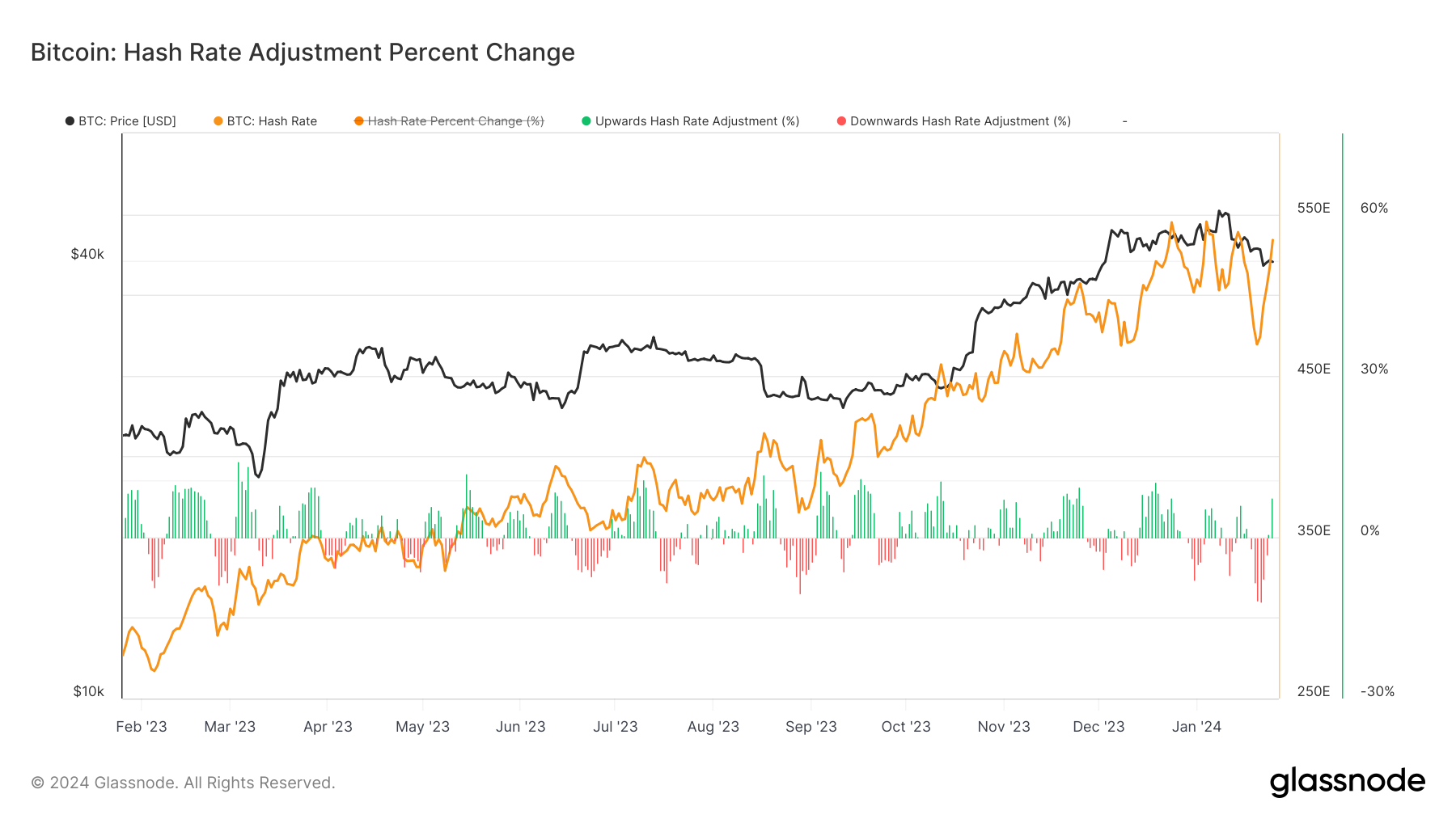Click the struck-through Hash Rate Percent Change dot
The image size is (1456, 819).
pos(359,121)
